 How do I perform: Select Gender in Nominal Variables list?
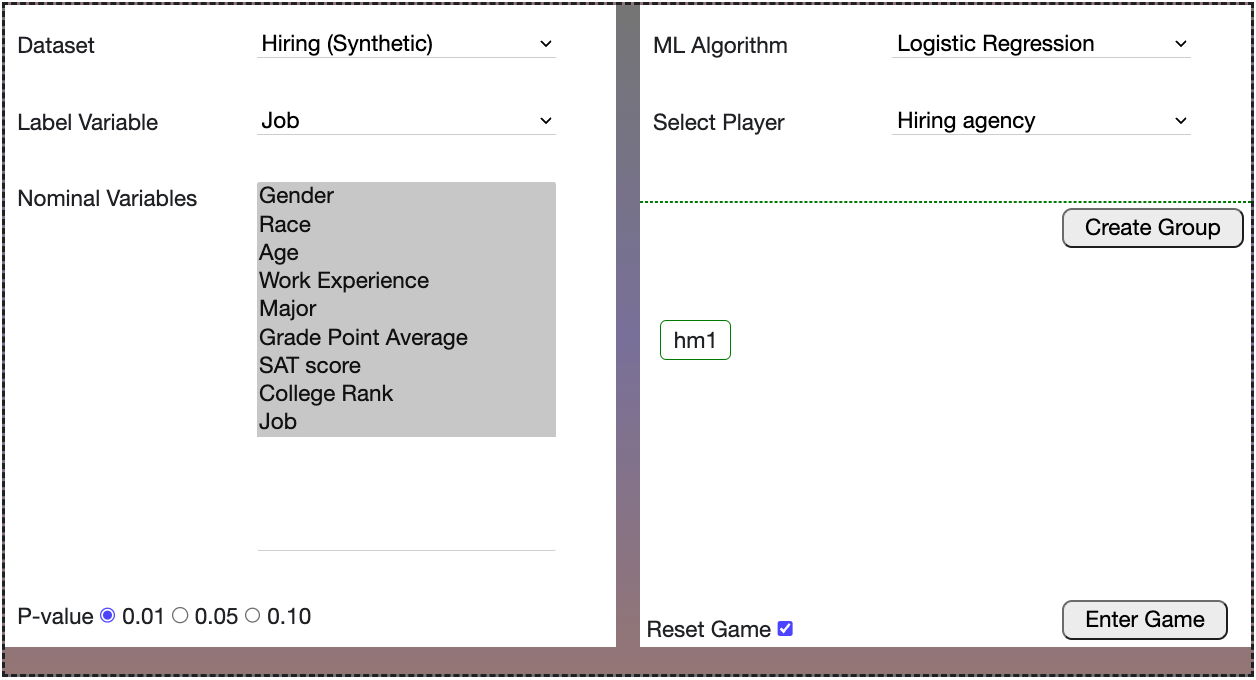click(x=297, y=196)
